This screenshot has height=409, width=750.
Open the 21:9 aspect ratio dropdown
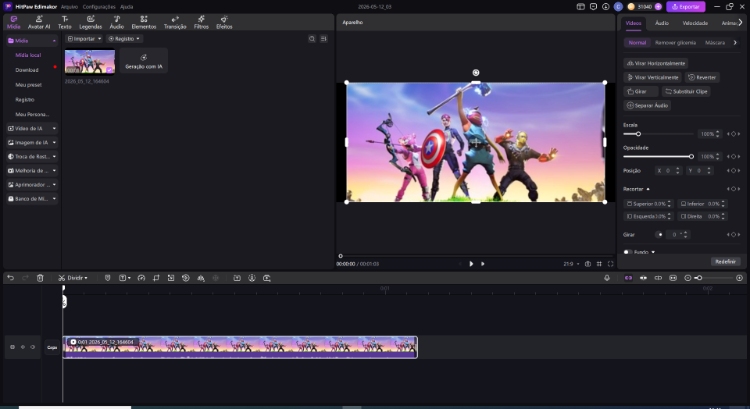[571, 264]
